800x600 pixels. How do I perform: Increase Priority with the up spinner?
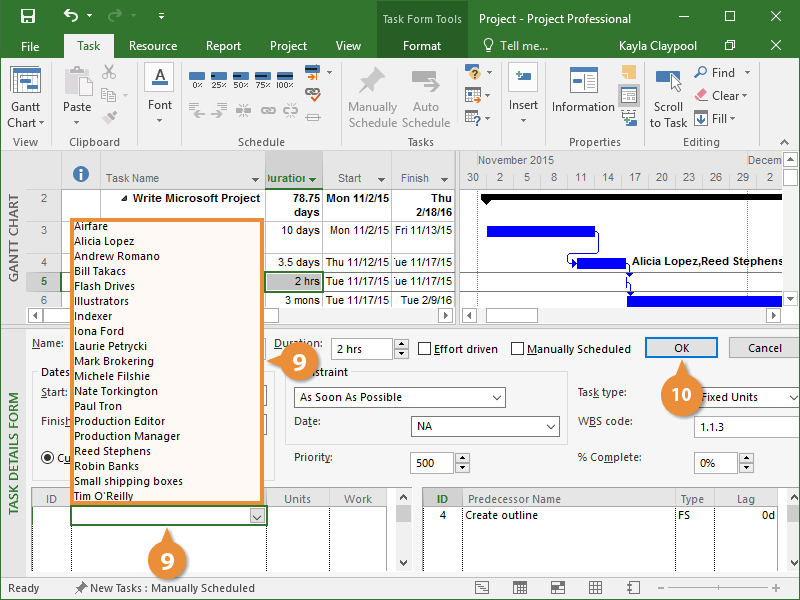pos(461,458)
